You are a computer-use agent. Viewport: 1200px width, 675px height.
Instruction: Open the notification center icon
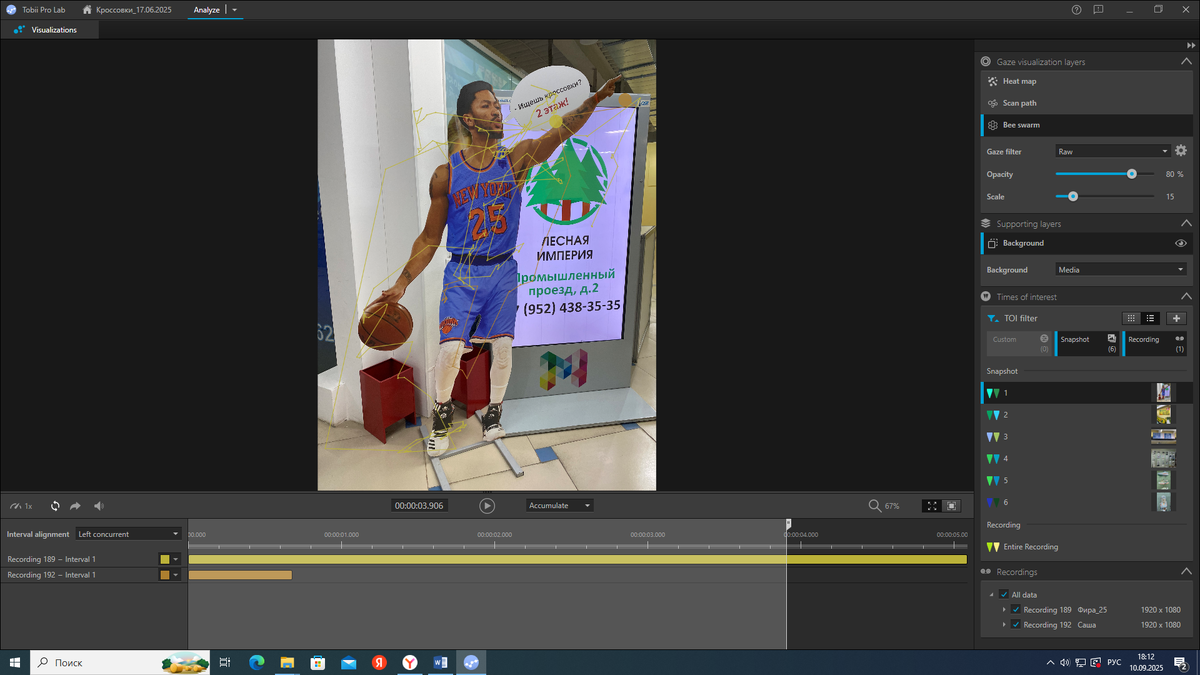(1181, 662)
